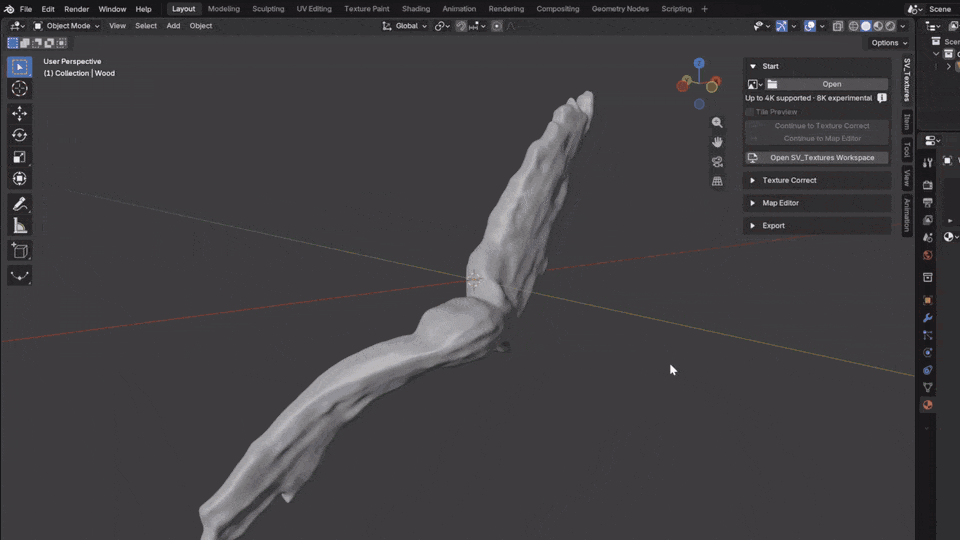The width and height of the screenshot is (960, 540).
Task: Open the pivot point dropdown
Action: click(442, 26)
